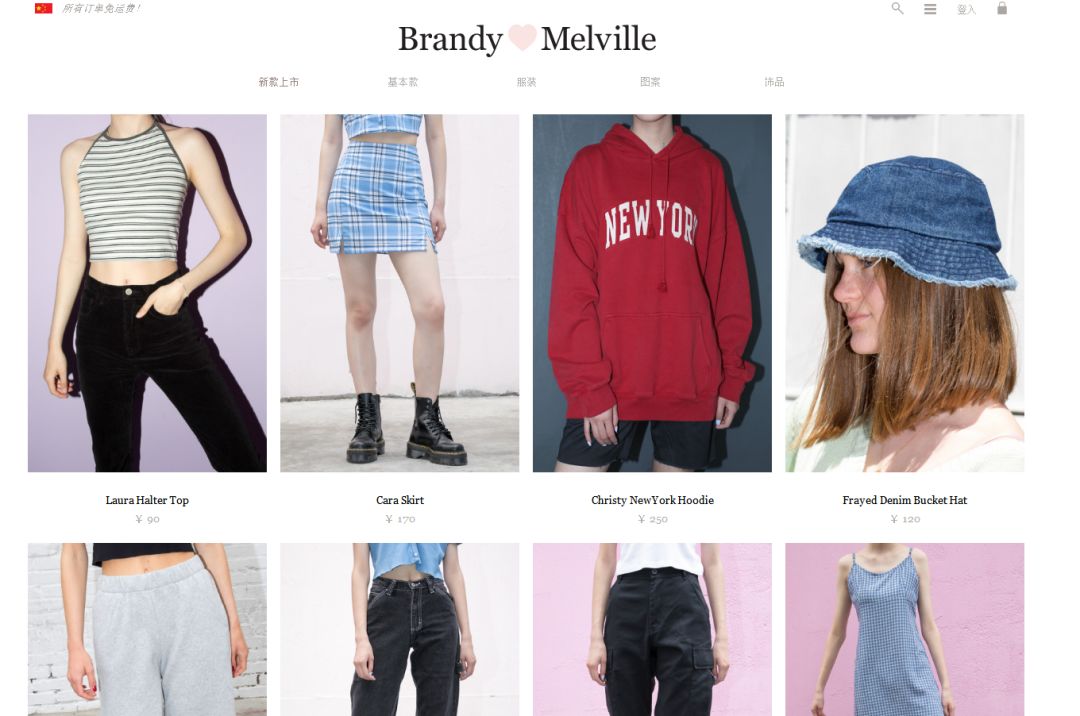Open the Laura Halter Top link
Image resolution: width=1080 pixels, height=716 pixels.
pos(147,501)
